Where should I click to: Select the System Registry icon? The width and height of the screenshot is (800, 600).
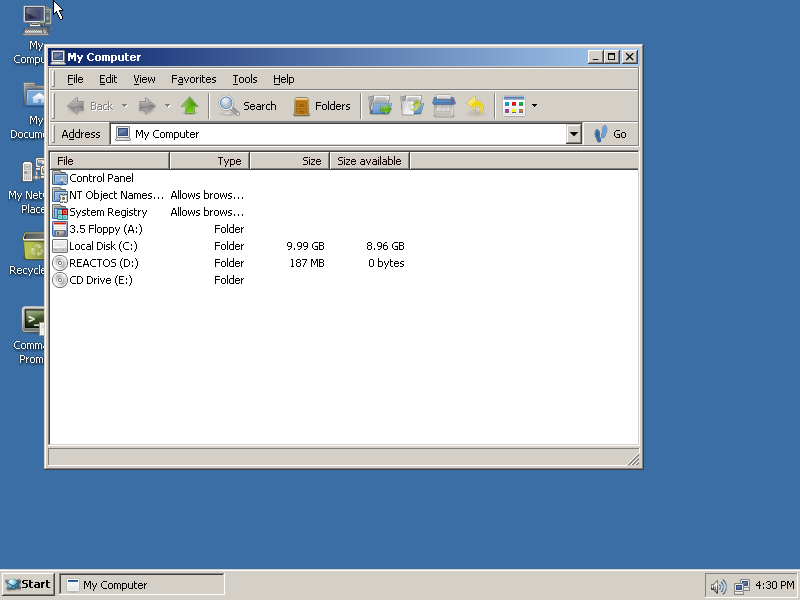pos(60,212)
